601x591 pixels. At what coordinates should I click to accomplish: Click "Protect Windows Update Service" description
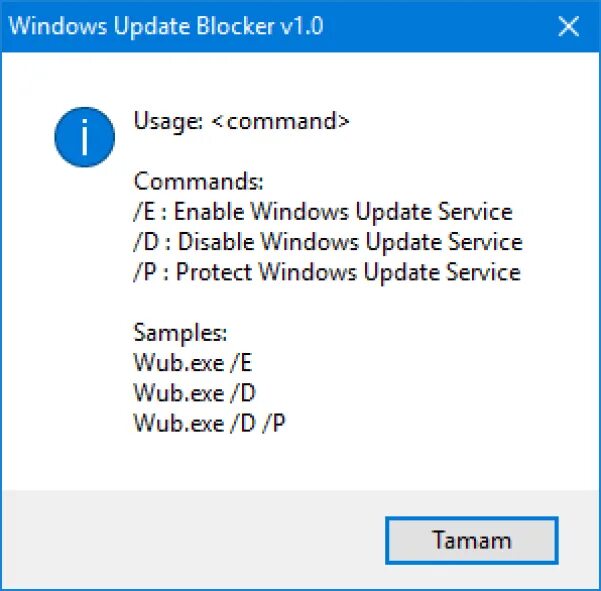tap(348, 272)
